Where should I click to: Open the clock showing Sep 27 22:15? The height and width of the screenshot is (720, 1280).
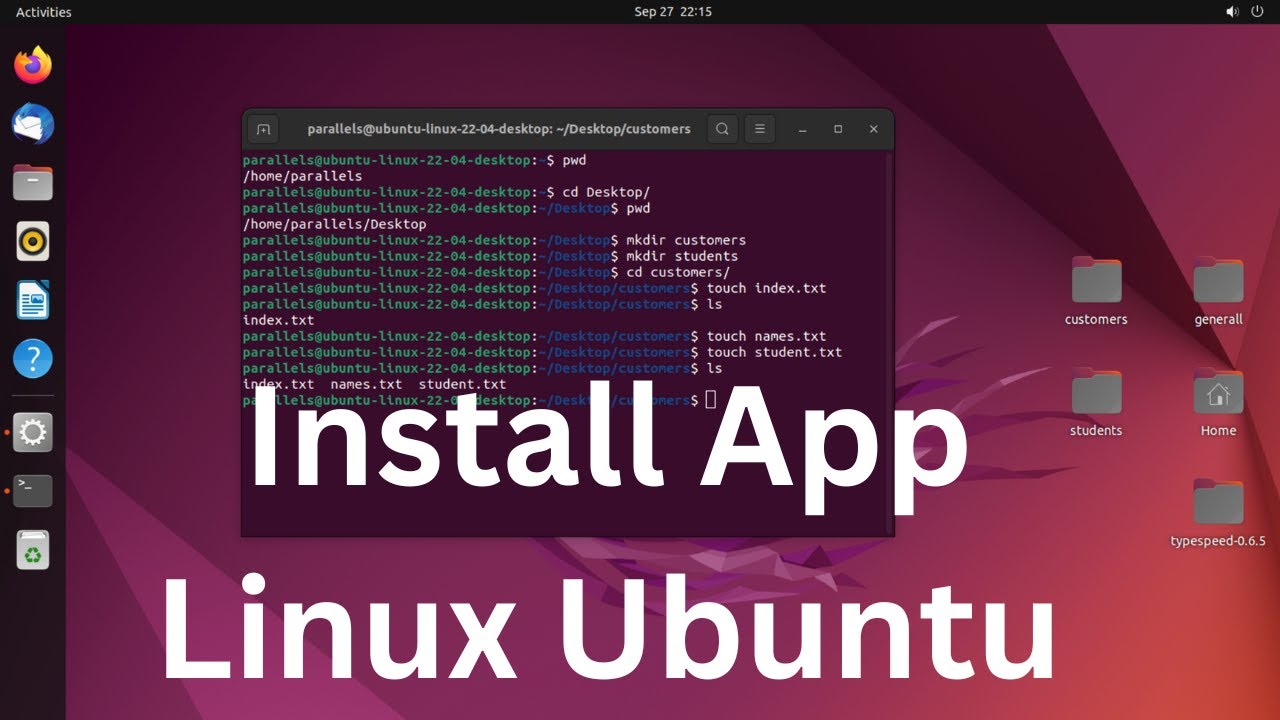pos(673,12)
